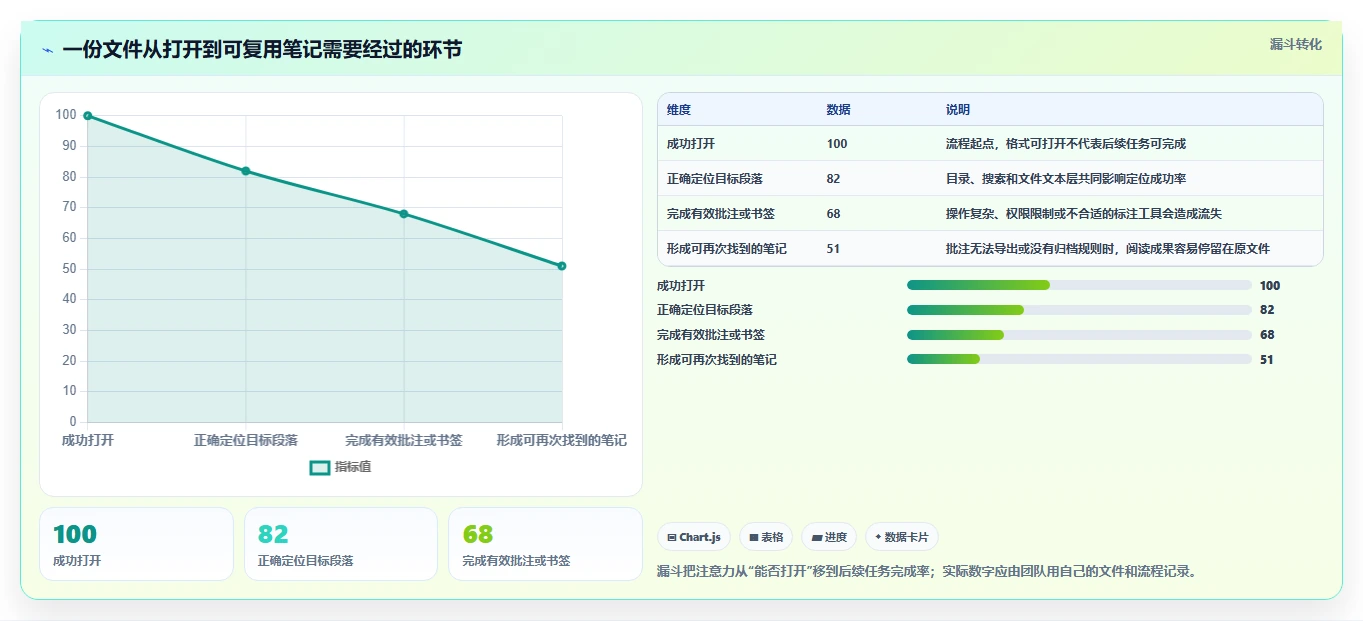
Task: Click the 形成可再次找到的笔记 label beside progress bars
Action: [x=717, y=359]
